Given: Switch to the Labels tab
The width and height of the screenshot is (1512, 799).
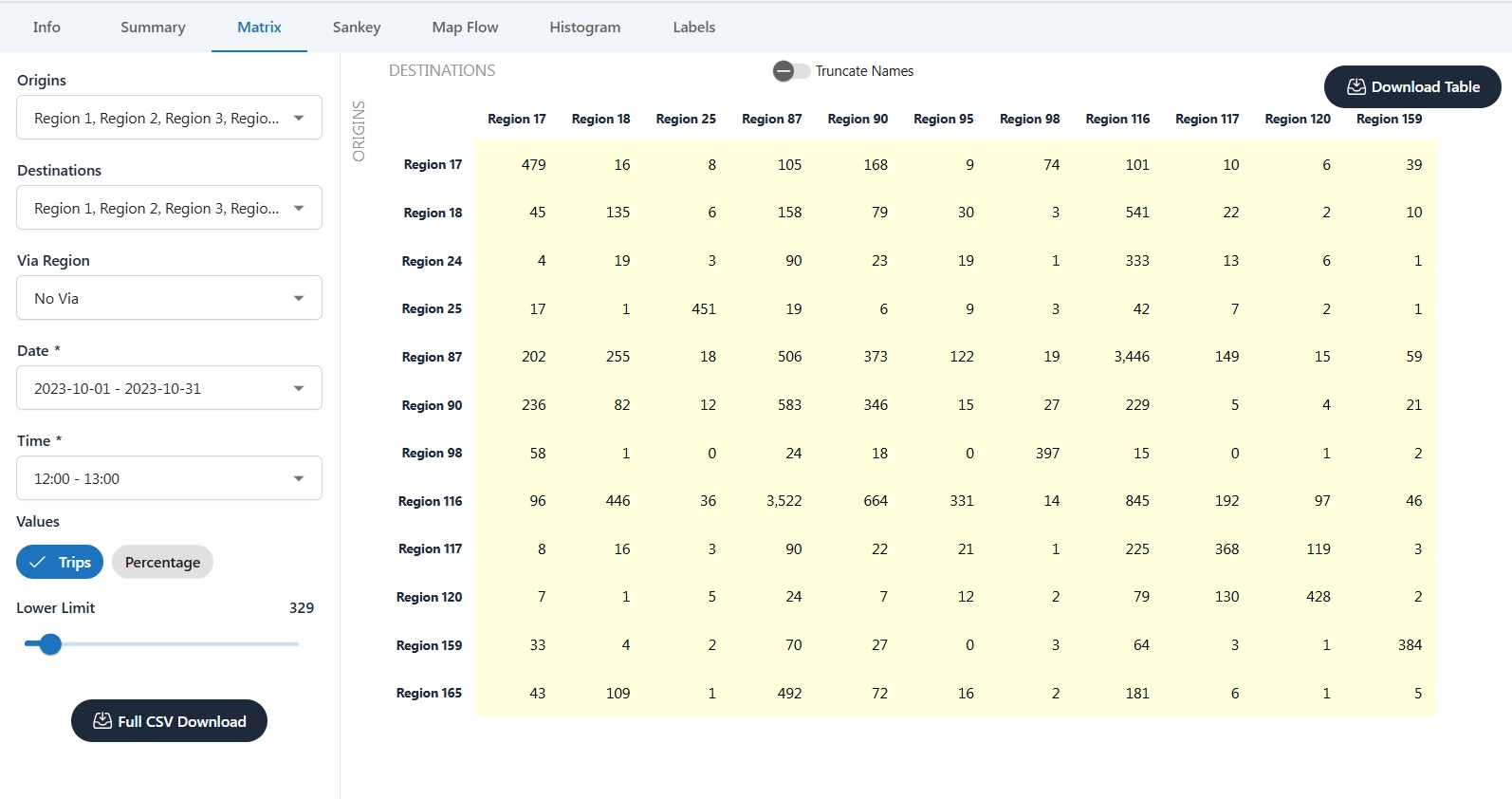Looking at the screenshot, I should click(694, 27).
